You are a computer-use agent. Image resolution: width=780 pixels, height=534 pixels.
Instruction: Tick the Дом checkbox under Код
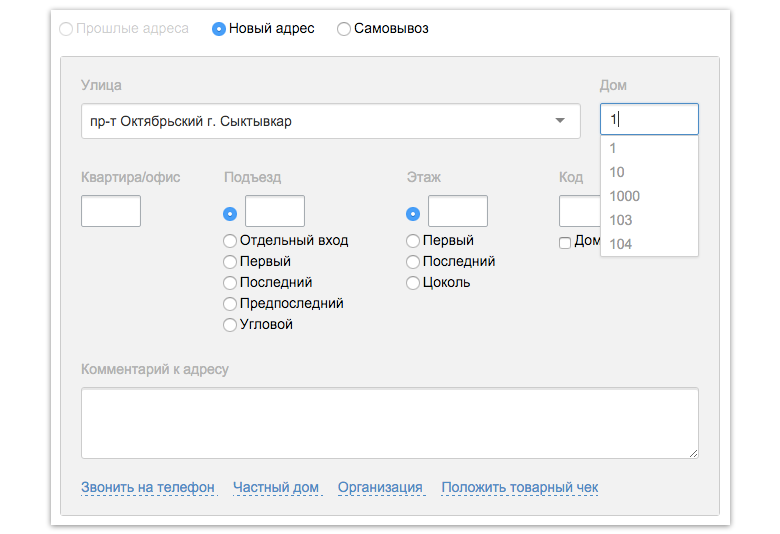[565, 243]
